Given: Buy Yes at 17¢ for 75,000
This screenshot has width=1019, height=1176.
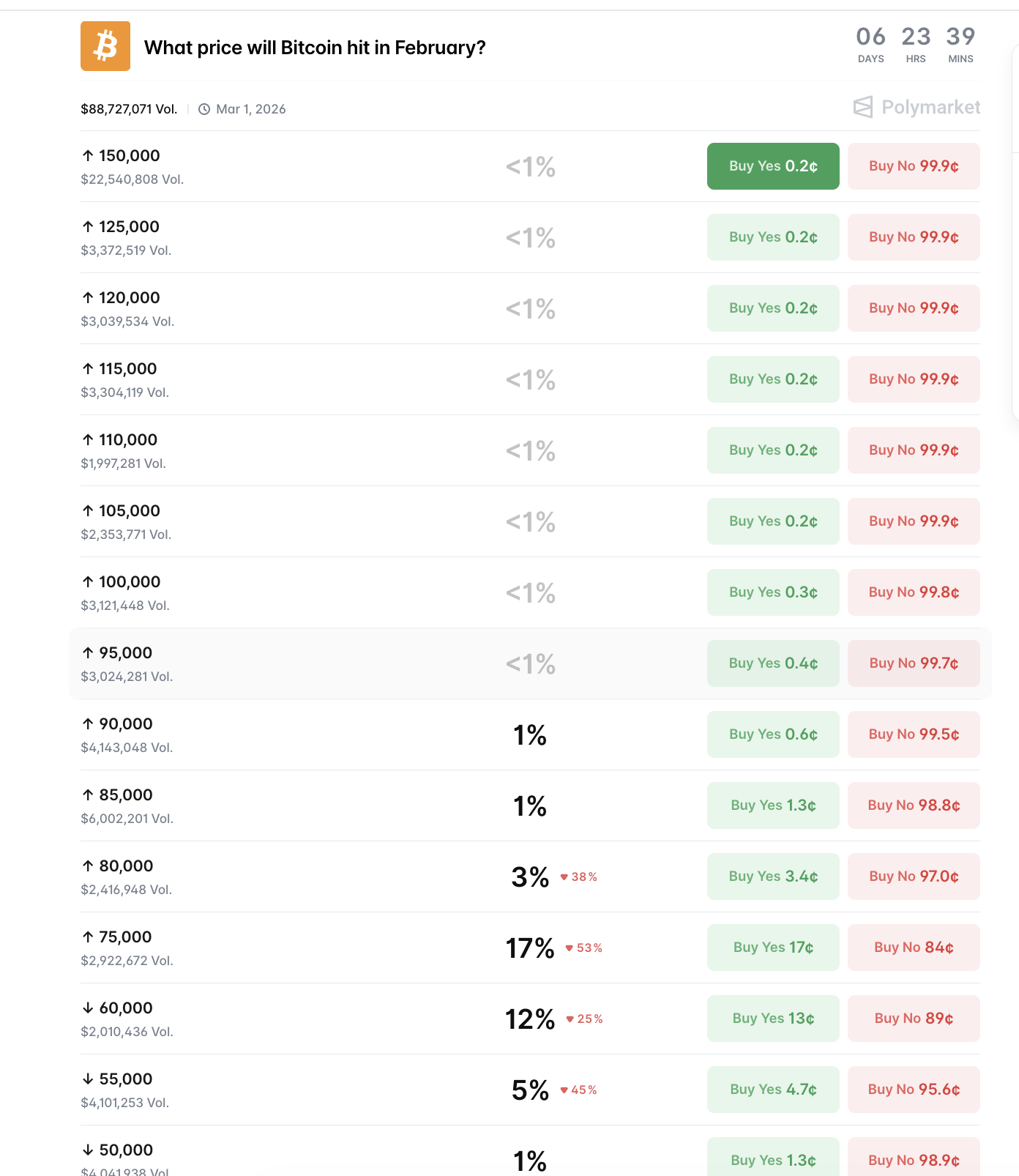Looking at the screenshot, I should tap(773, 948).
